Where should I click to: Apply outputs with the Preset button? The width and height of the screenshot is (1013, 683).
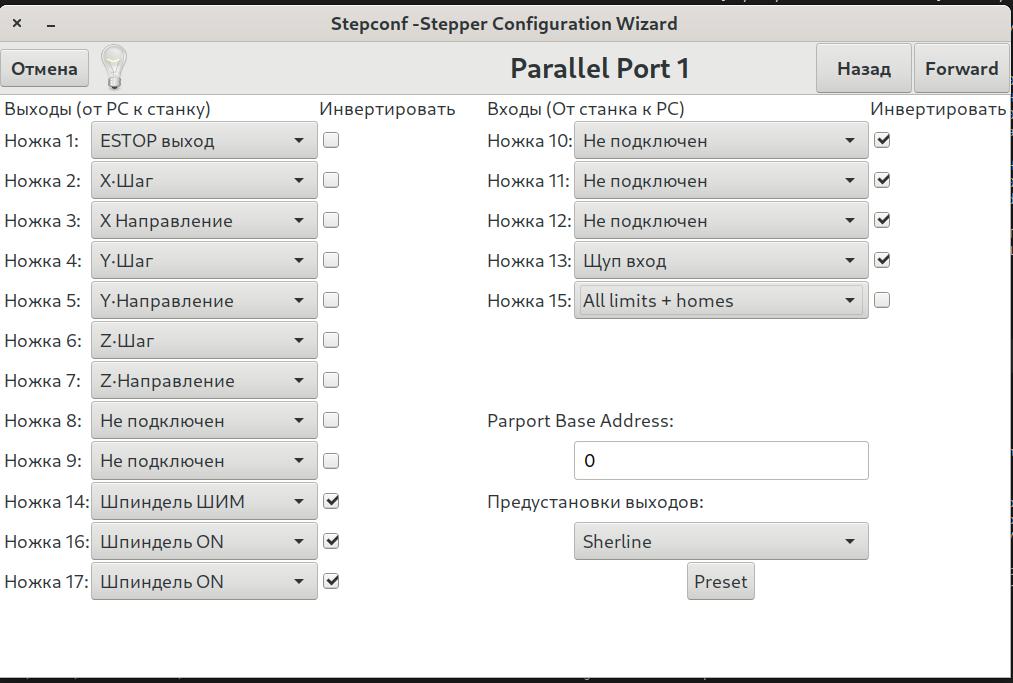click(x=720, y=582)
